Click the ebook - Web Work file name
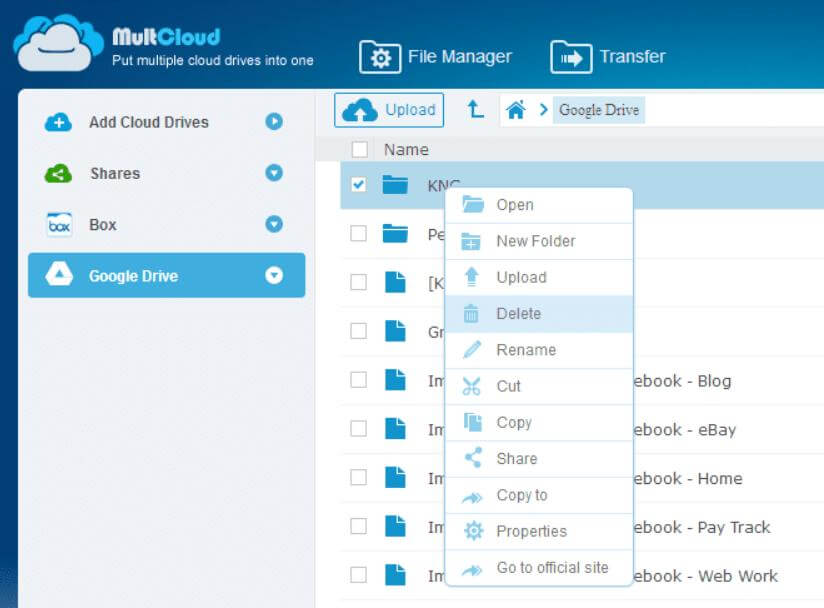Image resolution: width=824 pixels, height=608 pixels. [x=705, y=576]
